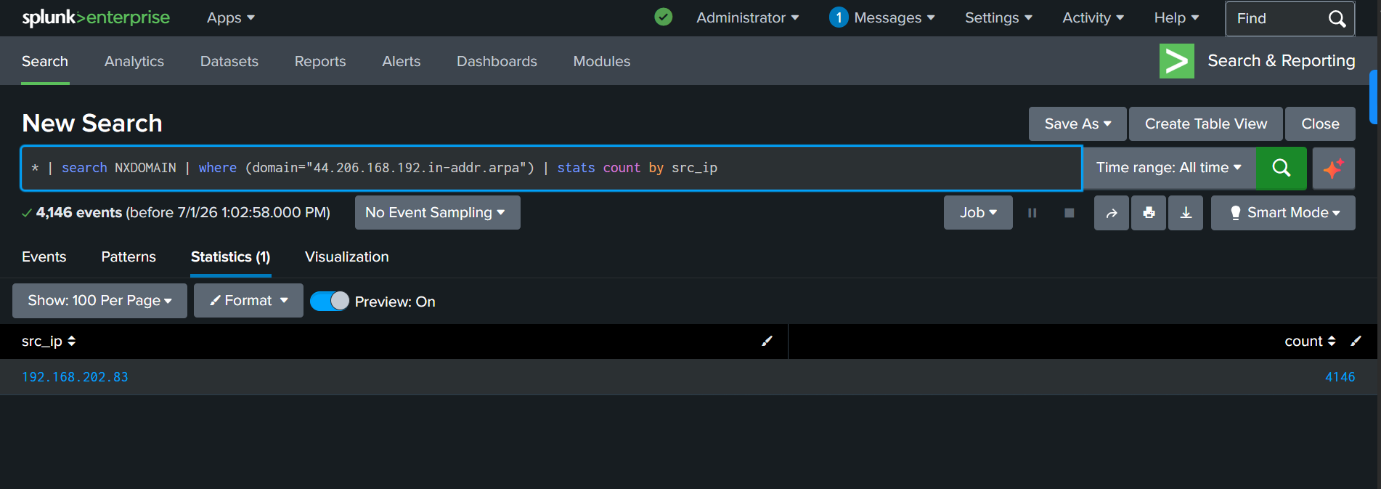Switch to Visualization tab
The height and width of the screenshot is (489, 1381).
coord(347,257)
